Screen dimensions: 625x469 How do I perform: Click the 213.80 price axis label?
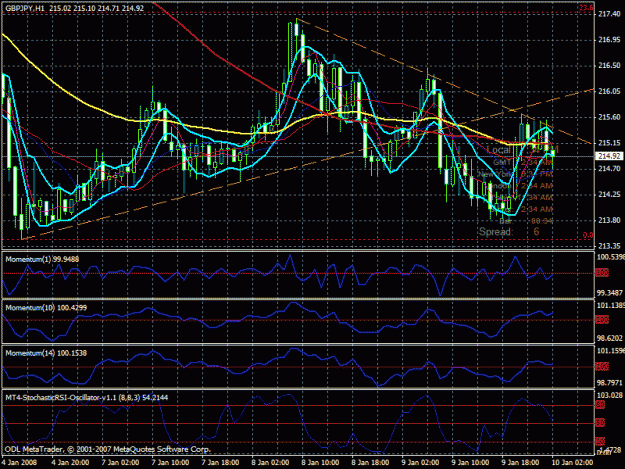click(609, 220)
